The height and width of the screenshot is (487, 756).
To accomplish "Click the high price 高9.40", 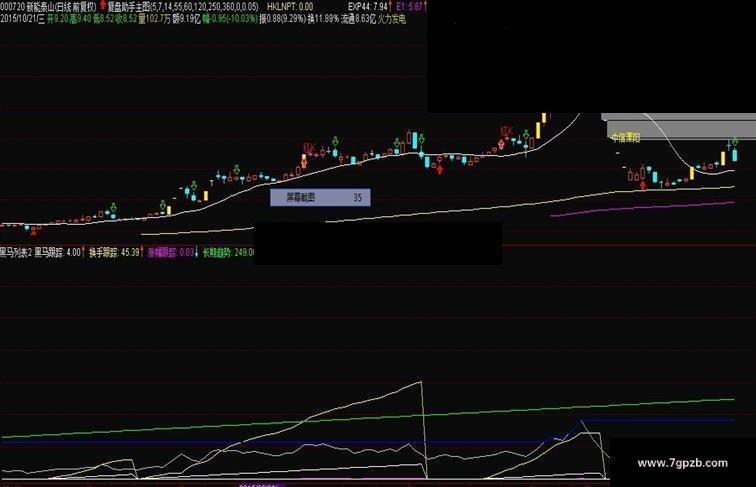I will pyautogui.click(x=80, y=19).
